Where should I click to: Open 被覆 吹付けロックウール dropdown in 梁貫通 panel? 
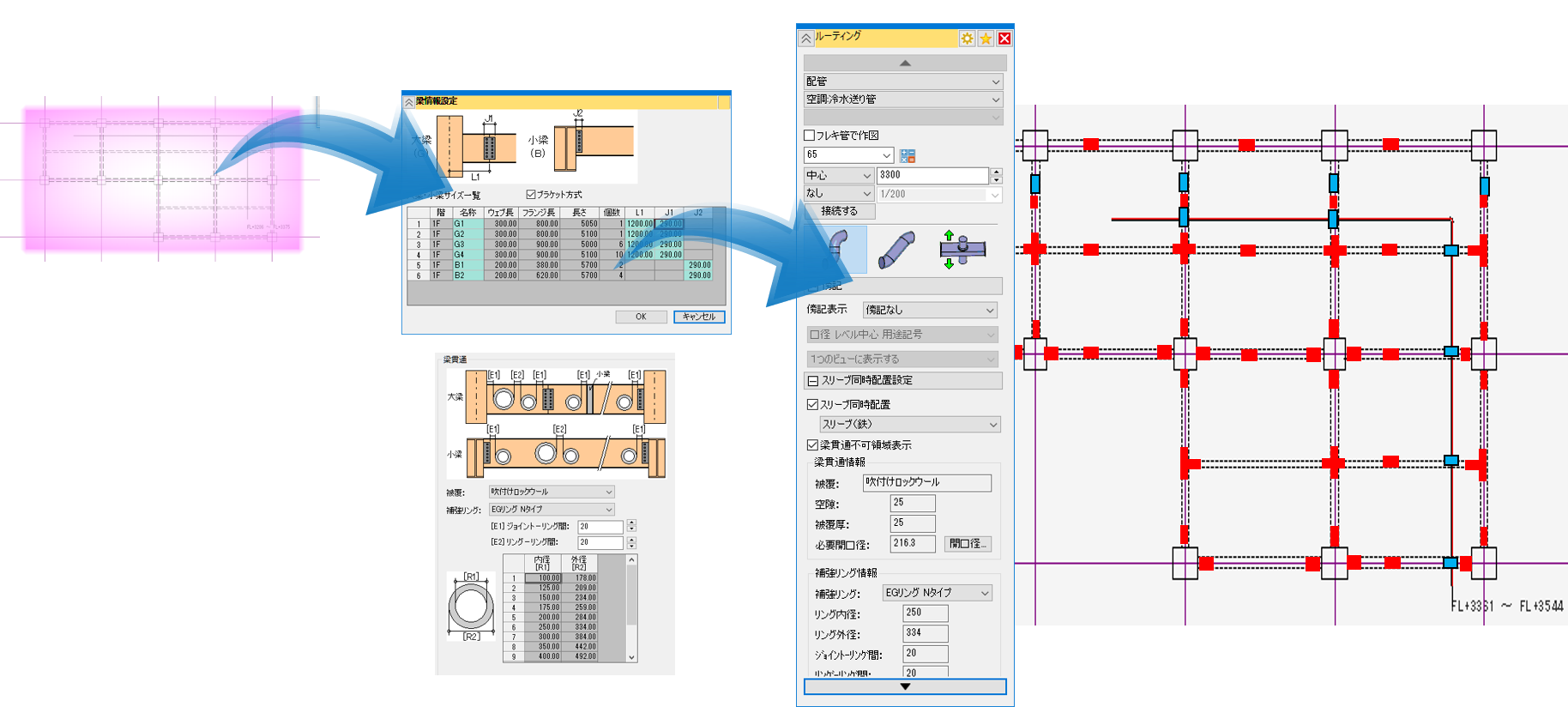point(552,492)
